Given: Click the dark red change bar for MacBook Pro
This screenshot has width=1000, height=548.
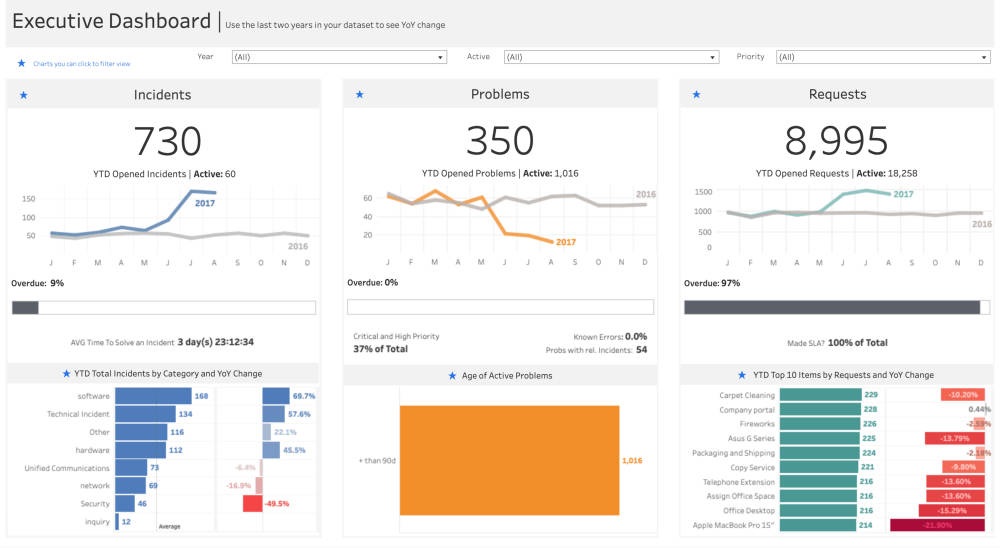Looking at the screenshot, I should pos(938,525).
